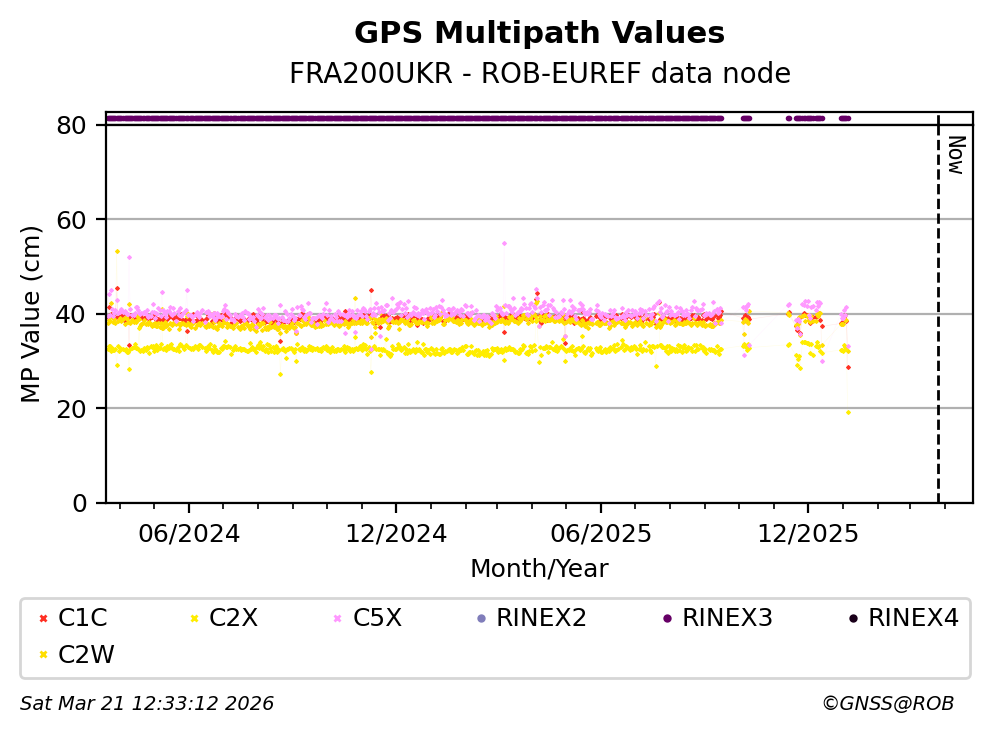Click the red C1C legend marker

(42, 619)
